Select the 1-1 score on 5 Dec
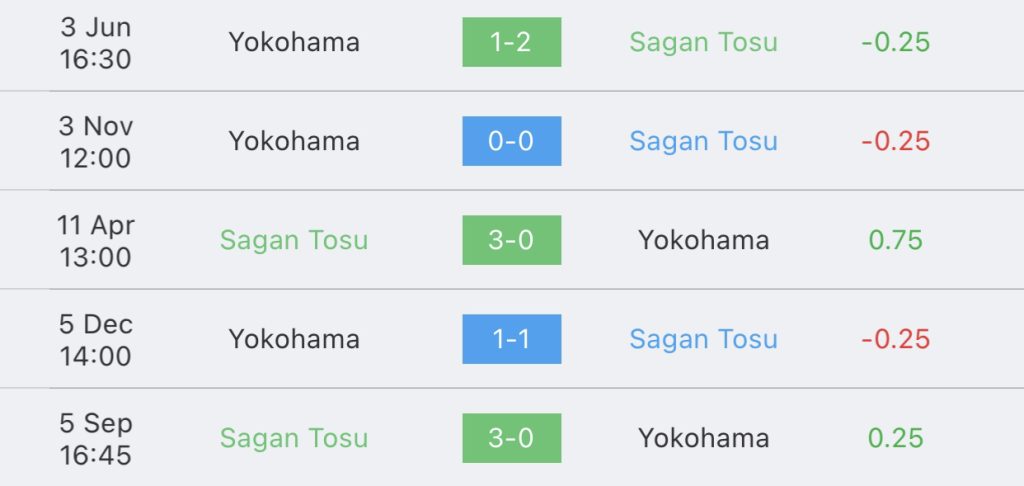Screen dimensions: 1024x486 [511, 339]
